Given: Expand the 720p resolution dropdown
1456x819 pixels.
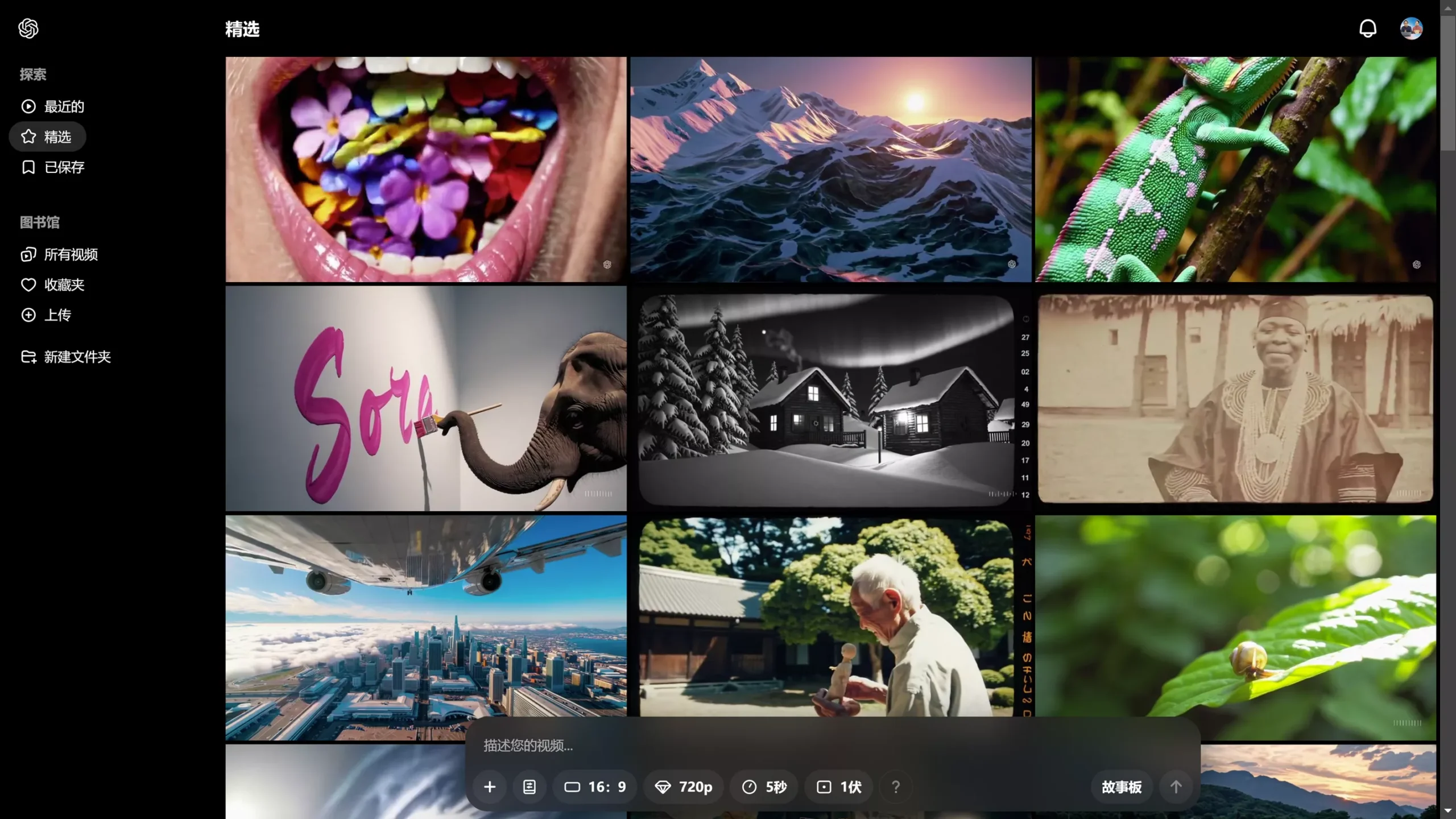Looking at the screenshot, I should [x=684, y=787].
